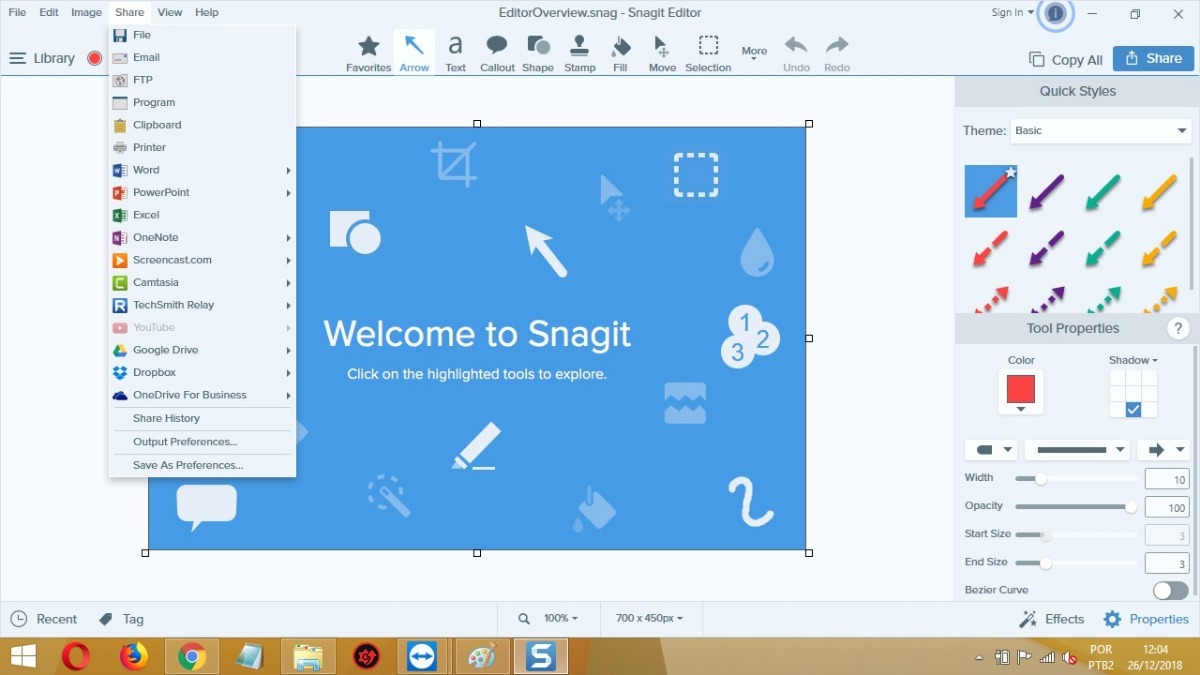Open the Shadow dropdown
The height and width of the screenshot is (675, 1200).
click(1133, 360)
